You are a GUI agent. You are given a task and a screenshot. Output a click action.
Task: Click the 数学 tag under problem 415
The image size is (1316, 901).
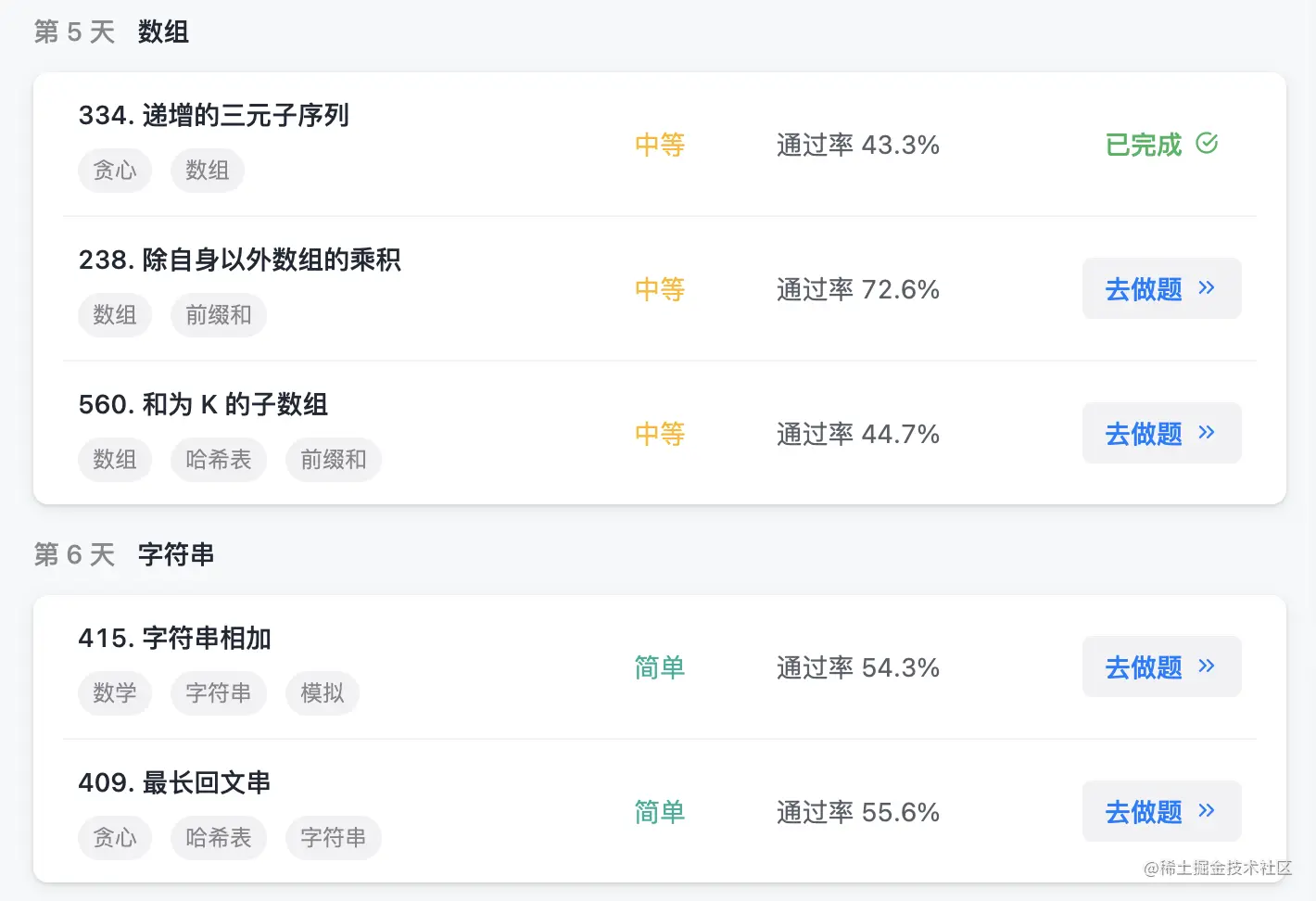click(x=115, y=693)
